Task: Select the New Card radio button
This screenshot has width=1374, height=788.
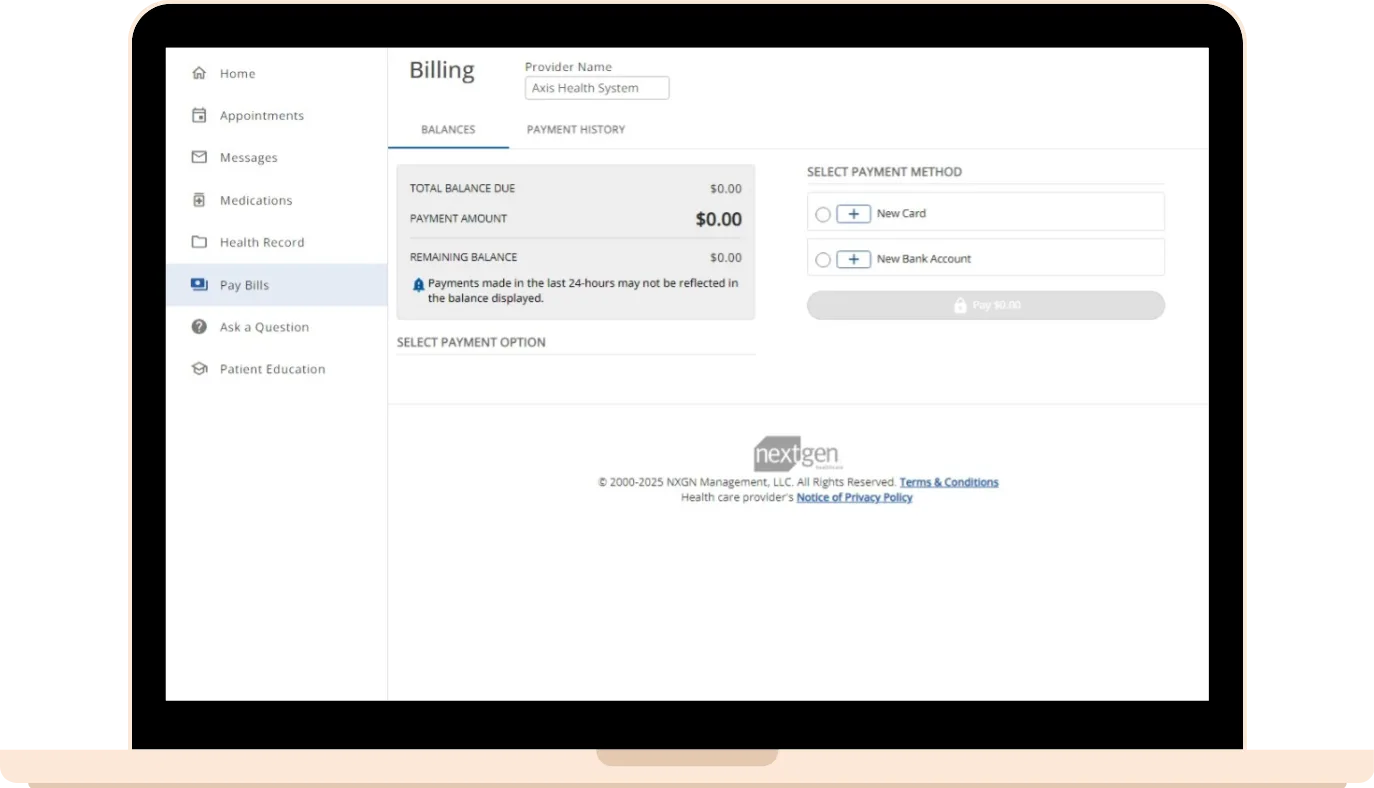Action: 823,214
